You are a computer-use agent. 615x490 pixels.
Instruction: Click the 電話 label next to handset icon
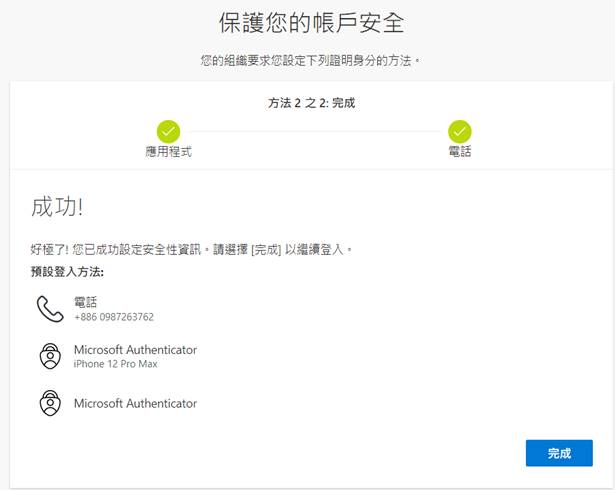click(86, 302)
